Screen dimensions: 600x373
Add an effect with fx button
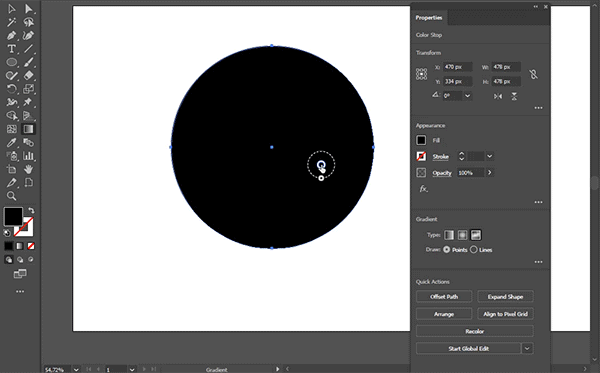pyautogui.click(x=423, y=189)
